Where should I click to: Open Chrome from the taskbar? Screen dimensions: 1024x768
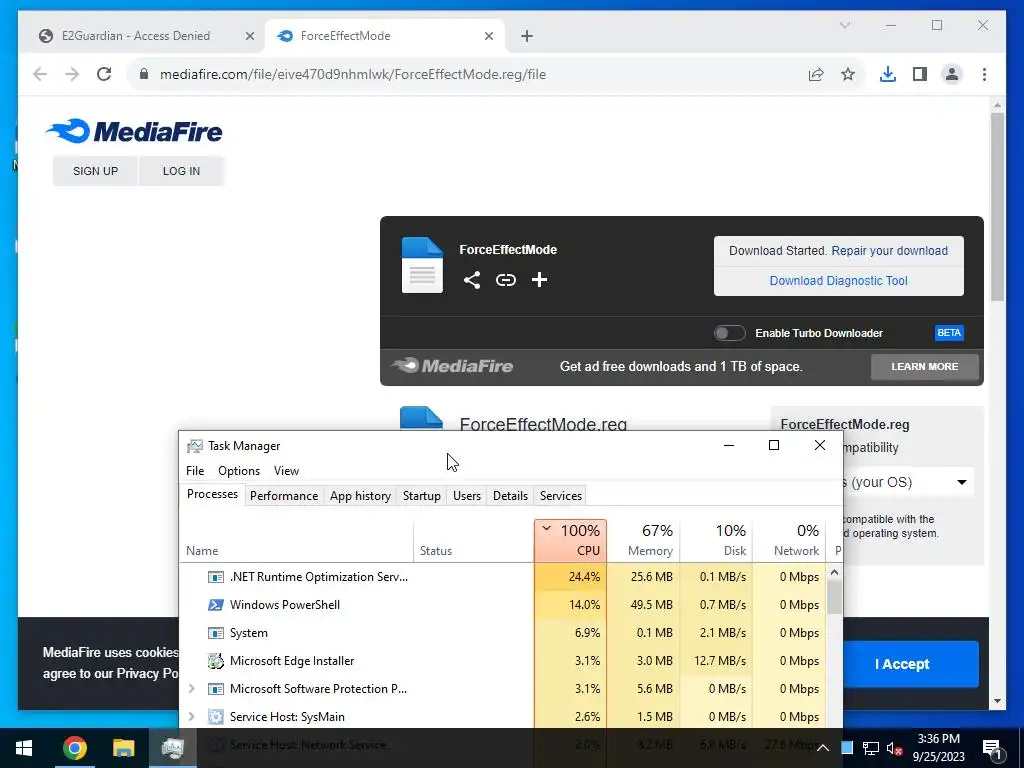pos(74,748)
